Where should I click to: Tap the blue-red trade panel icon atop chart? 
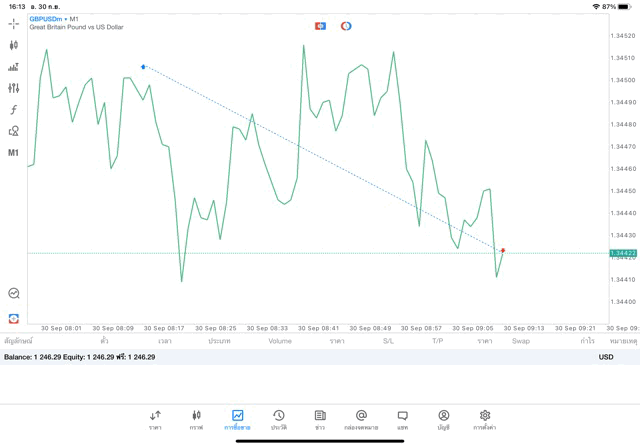[x=320, y=26]
